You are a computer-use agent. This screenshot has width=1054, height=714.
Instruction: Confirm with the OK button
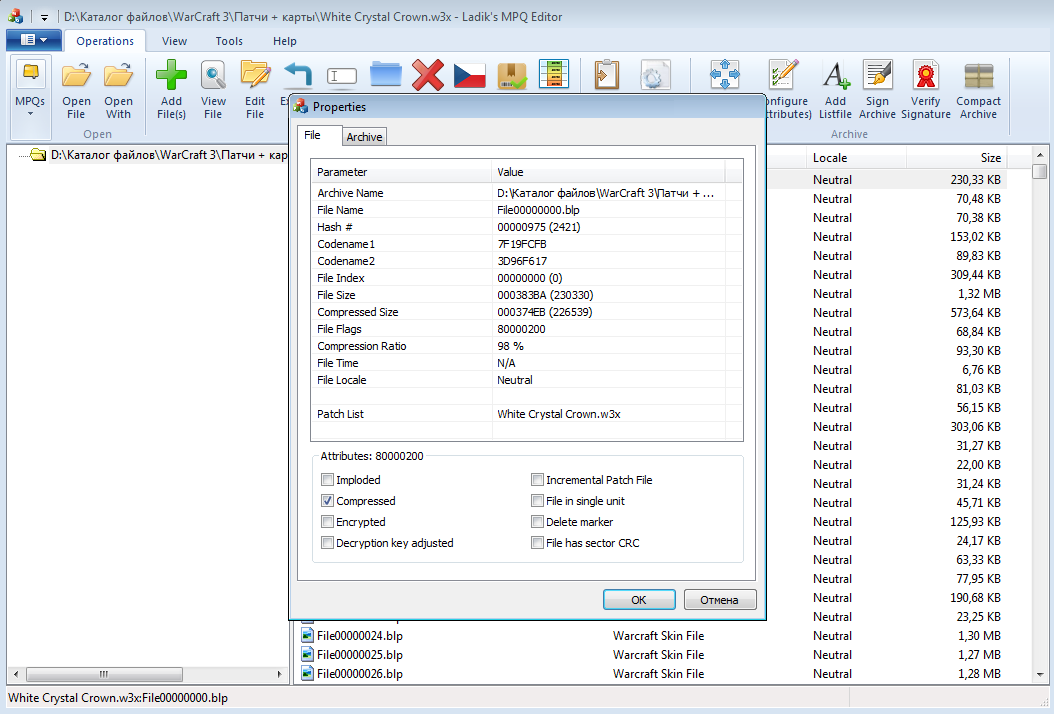click(639, 600)
